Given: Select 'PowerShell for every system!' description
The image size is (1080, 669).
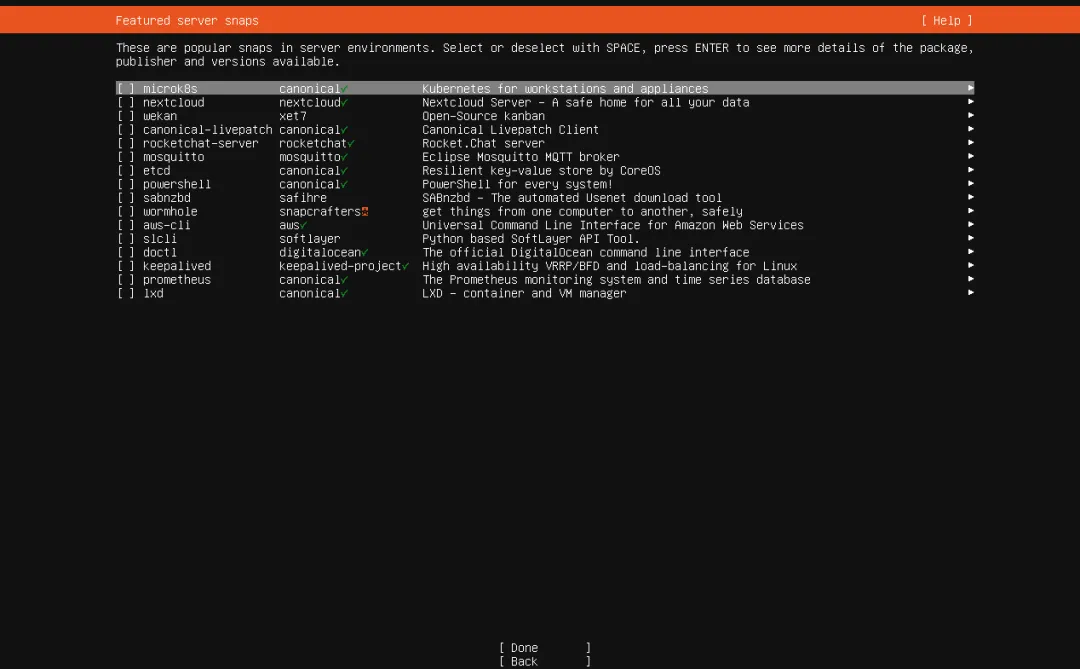Looking at the screenshot, I should [517, 184].
